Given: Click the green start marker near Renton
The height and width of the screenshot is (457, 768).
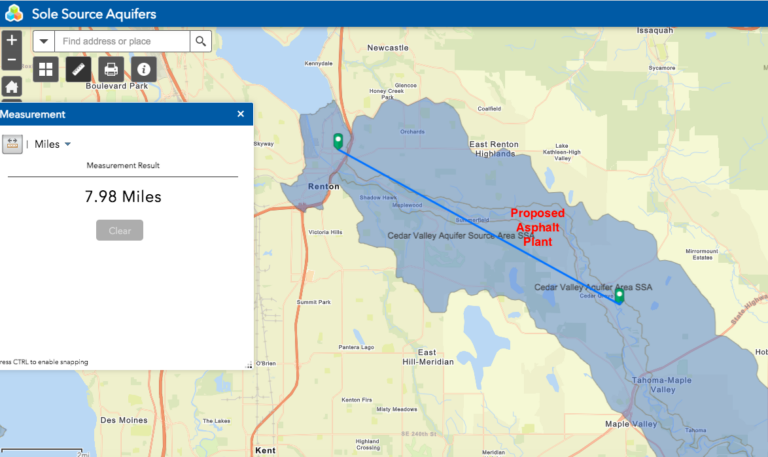Looking at the screenshot, I should pyautogui.click(x=338, y=141).
